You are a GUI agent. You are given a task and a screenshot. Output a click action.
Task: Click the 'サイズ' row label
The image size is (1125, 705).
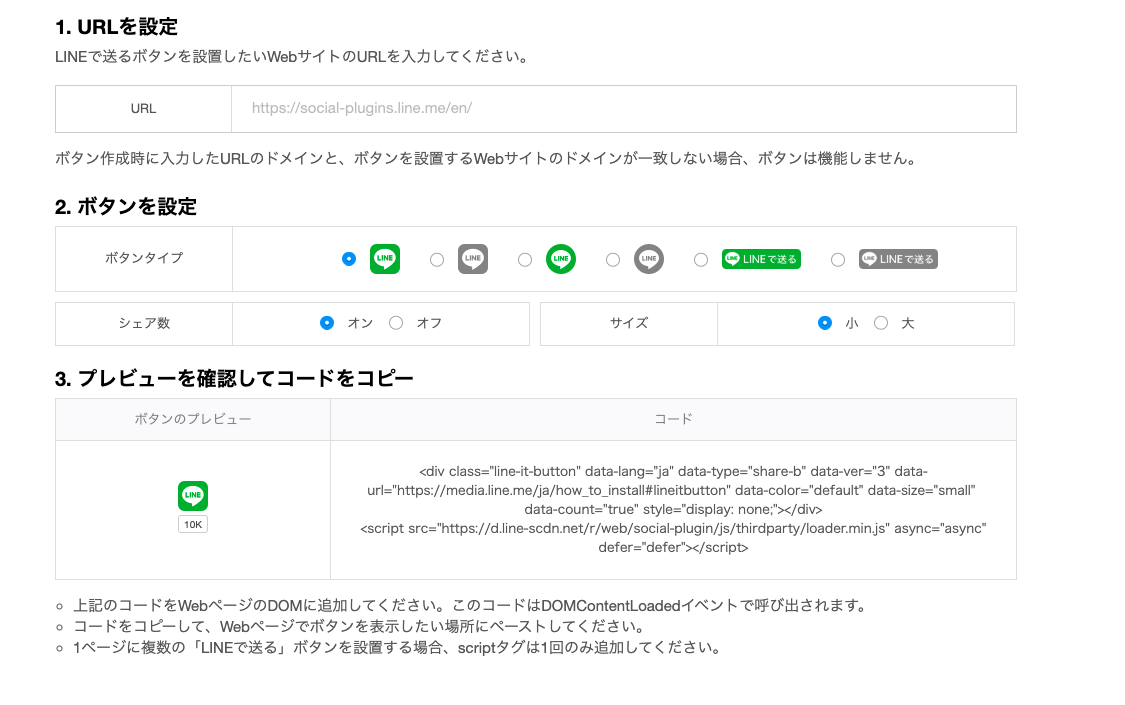pyautogui.click(x=629, y=323)
